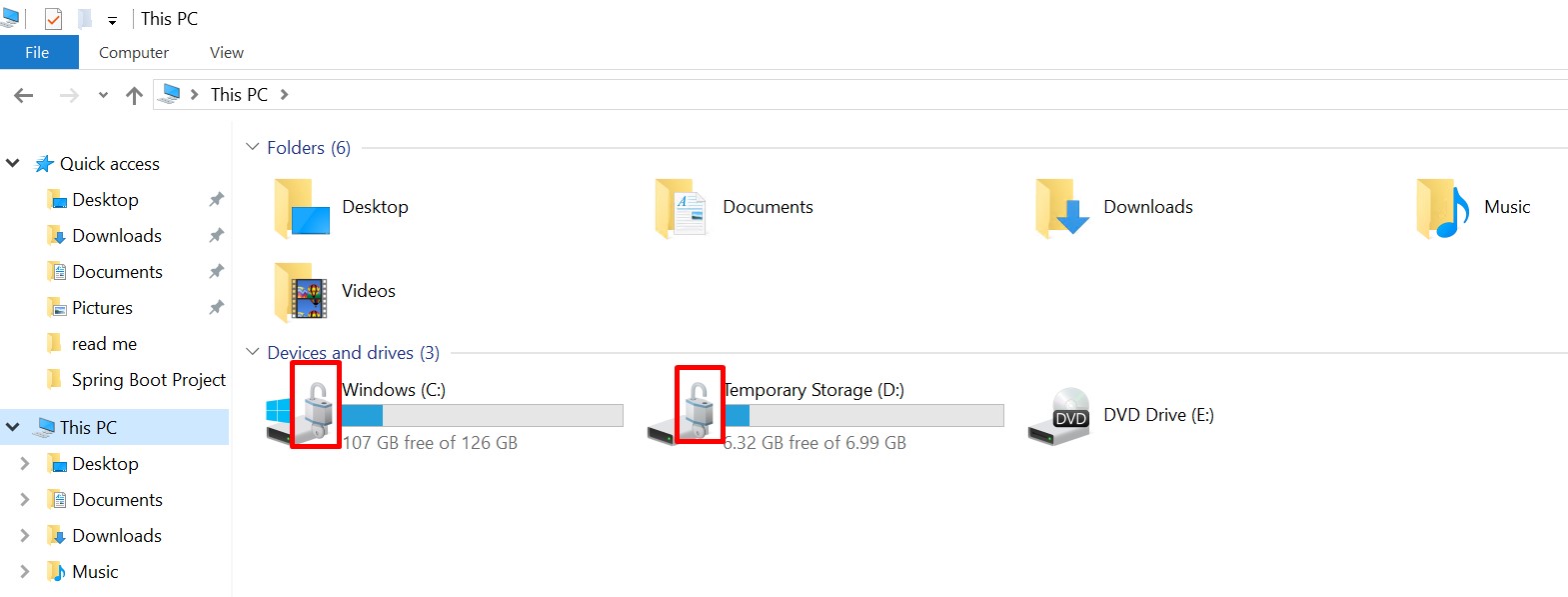This screenshot has width=1568, height=597.
Task: Switch to the View ribbon tab
Action: click(x=227, y=53)
